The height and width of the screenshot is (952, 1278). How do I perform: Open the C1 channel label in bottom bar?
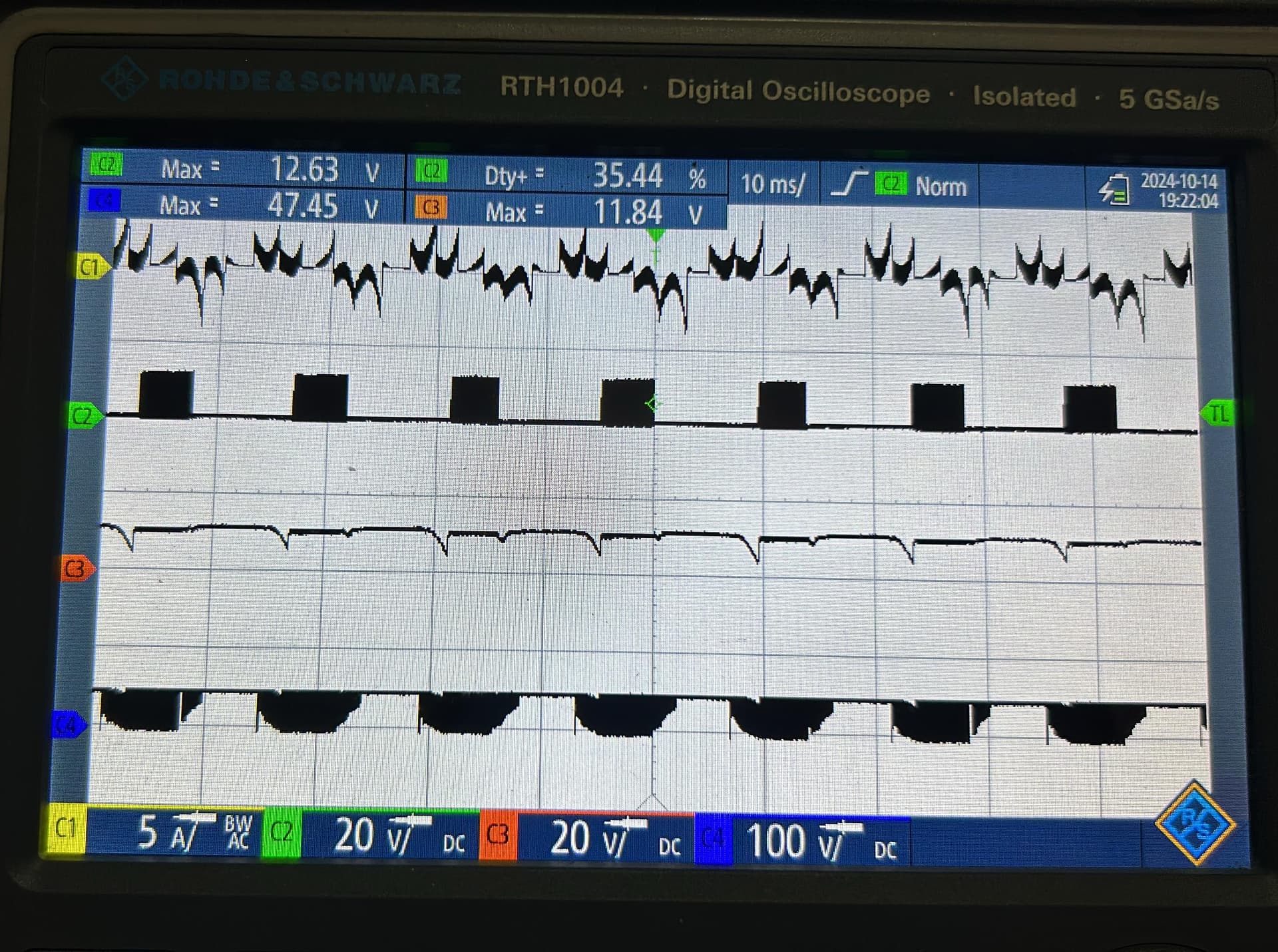(x=67, y=830)
